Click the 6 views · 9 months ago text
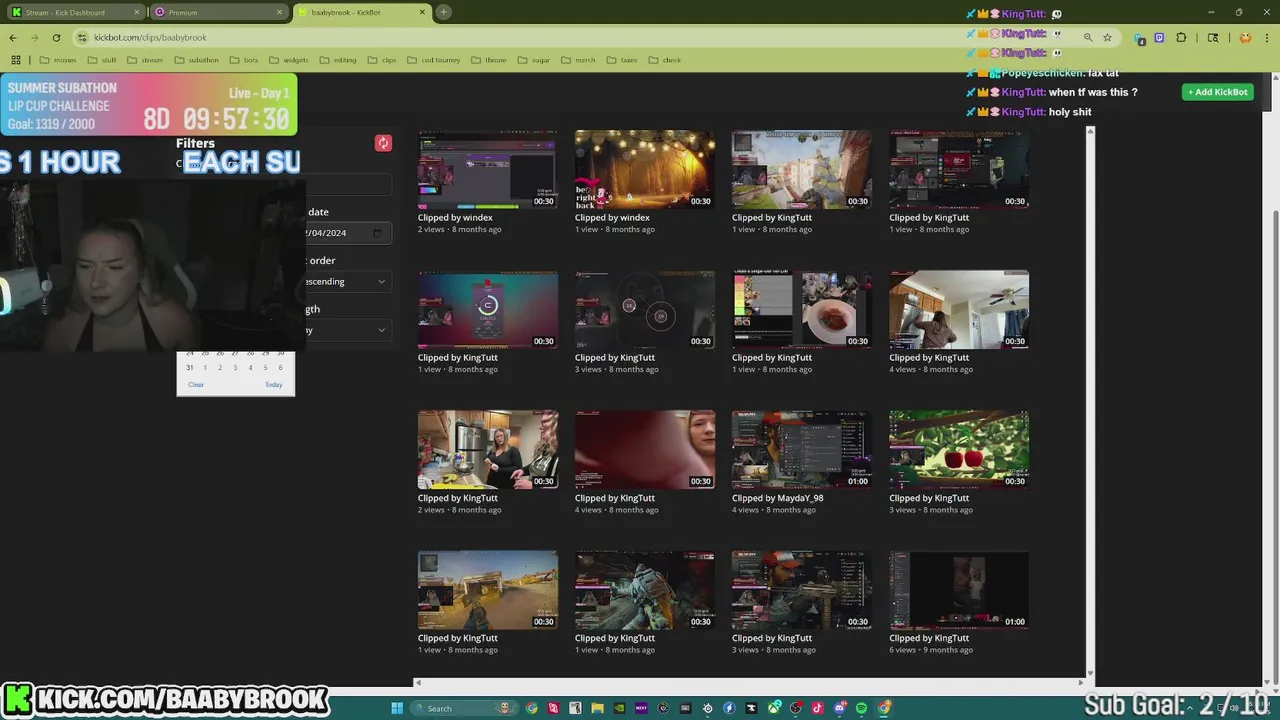 931,650
